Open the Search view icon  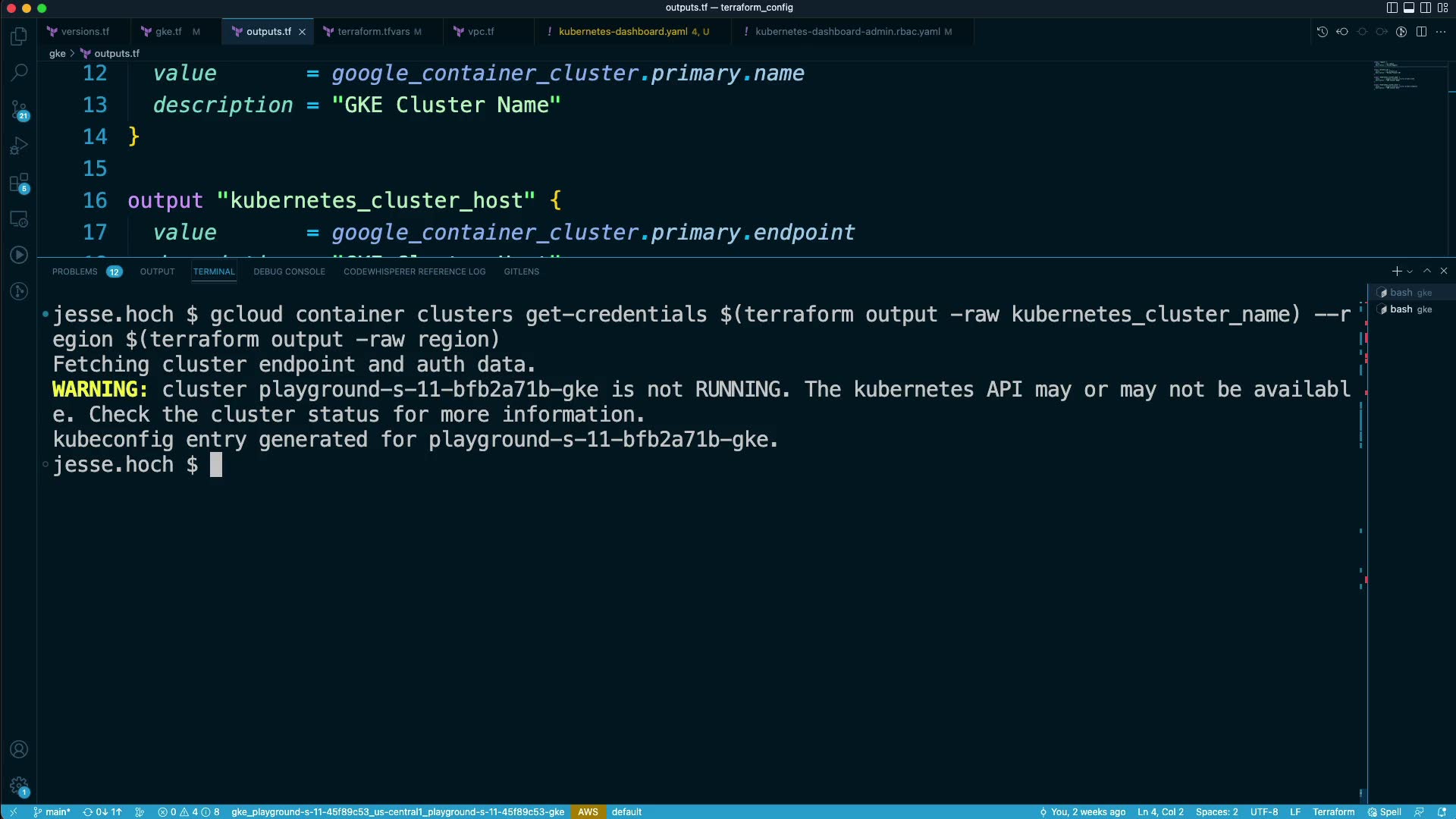[19, 73]
